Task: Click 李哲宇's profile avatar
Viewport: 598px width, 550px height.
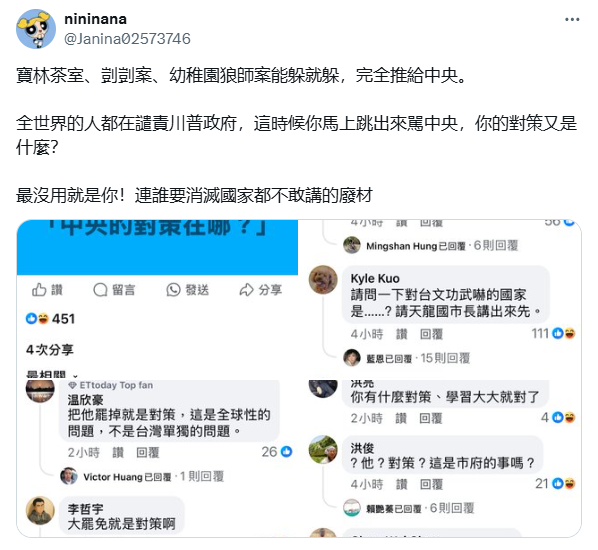Action: click(x=40, y=511)
